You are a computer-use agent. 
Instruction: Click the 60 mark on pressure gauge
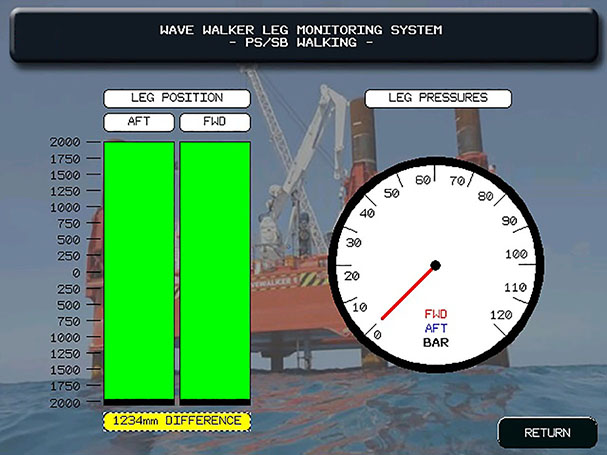click(423, 181)
